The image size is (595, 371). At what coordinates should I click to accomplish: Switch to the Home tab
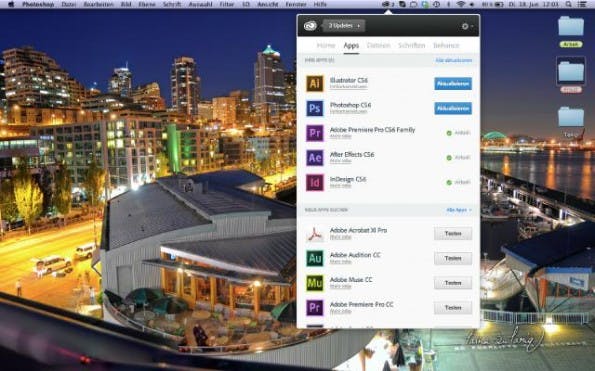[x=326, y=46]
